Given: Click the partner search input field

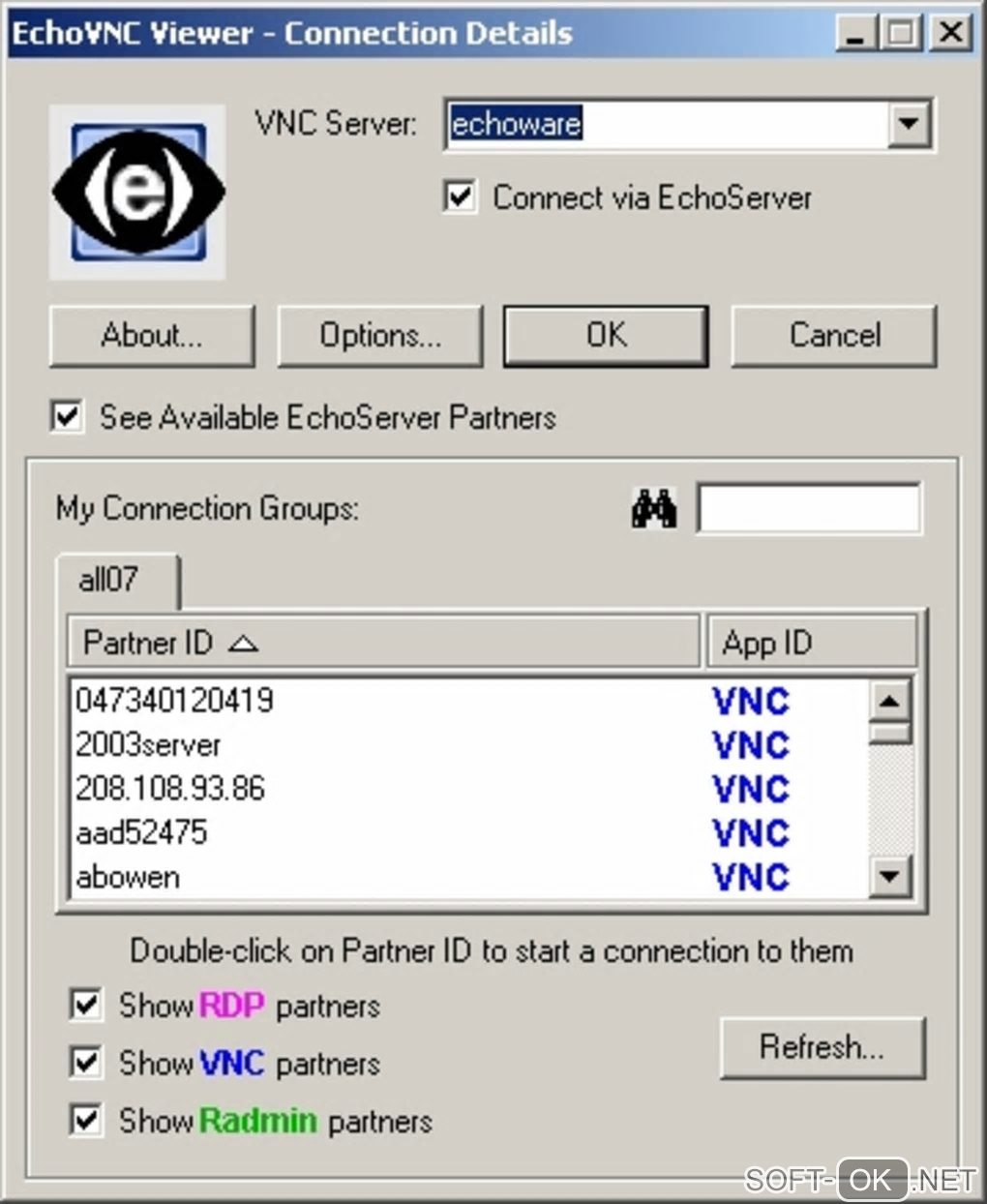Looking at the screenshot, I should pyautogui.click(x=809, y=508).
